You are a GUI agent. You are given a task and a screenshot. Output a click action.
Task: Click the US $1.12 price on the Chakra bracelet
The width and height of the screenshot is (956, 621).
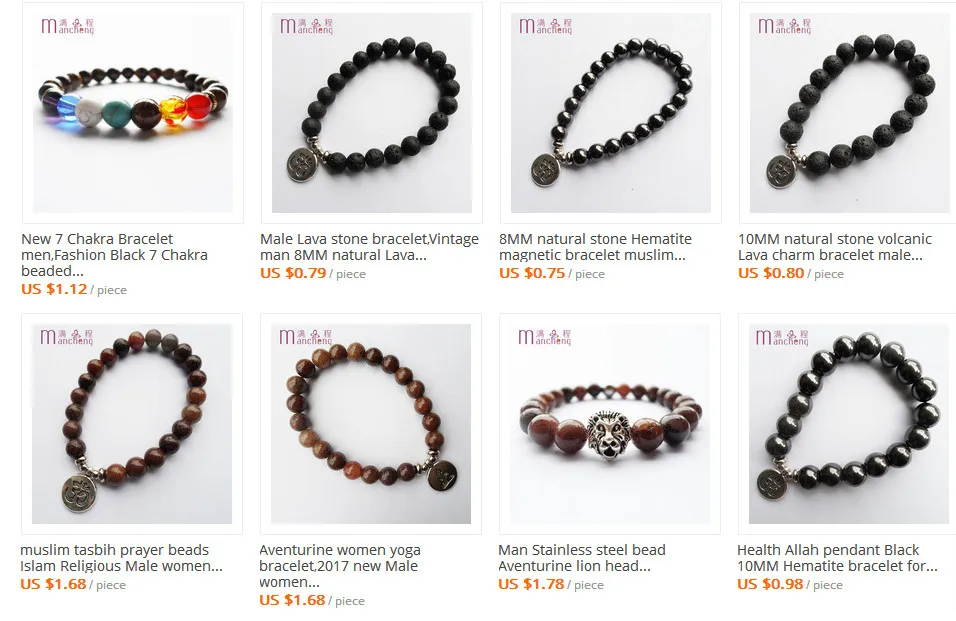[x=54, y=289]
